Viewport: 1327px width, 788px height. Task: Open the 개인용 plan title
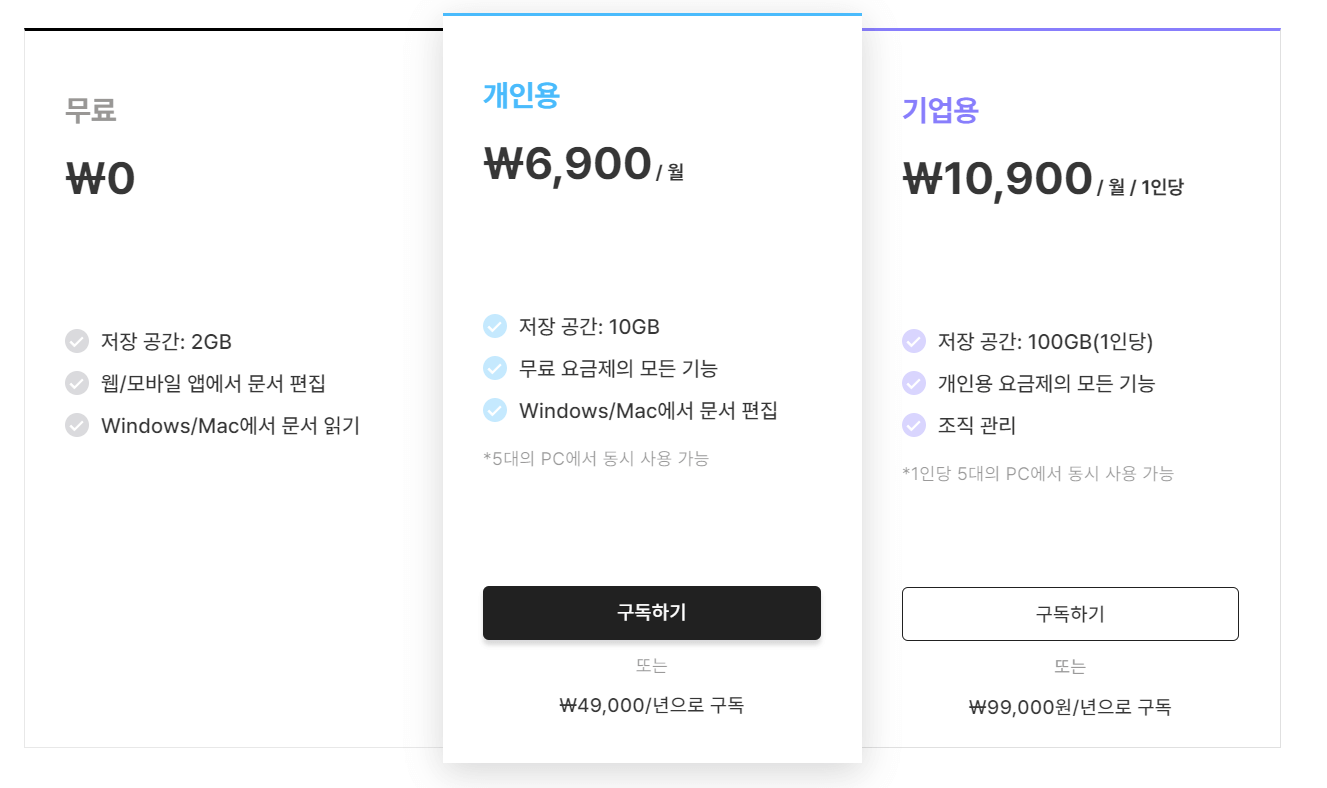[520, 96]
